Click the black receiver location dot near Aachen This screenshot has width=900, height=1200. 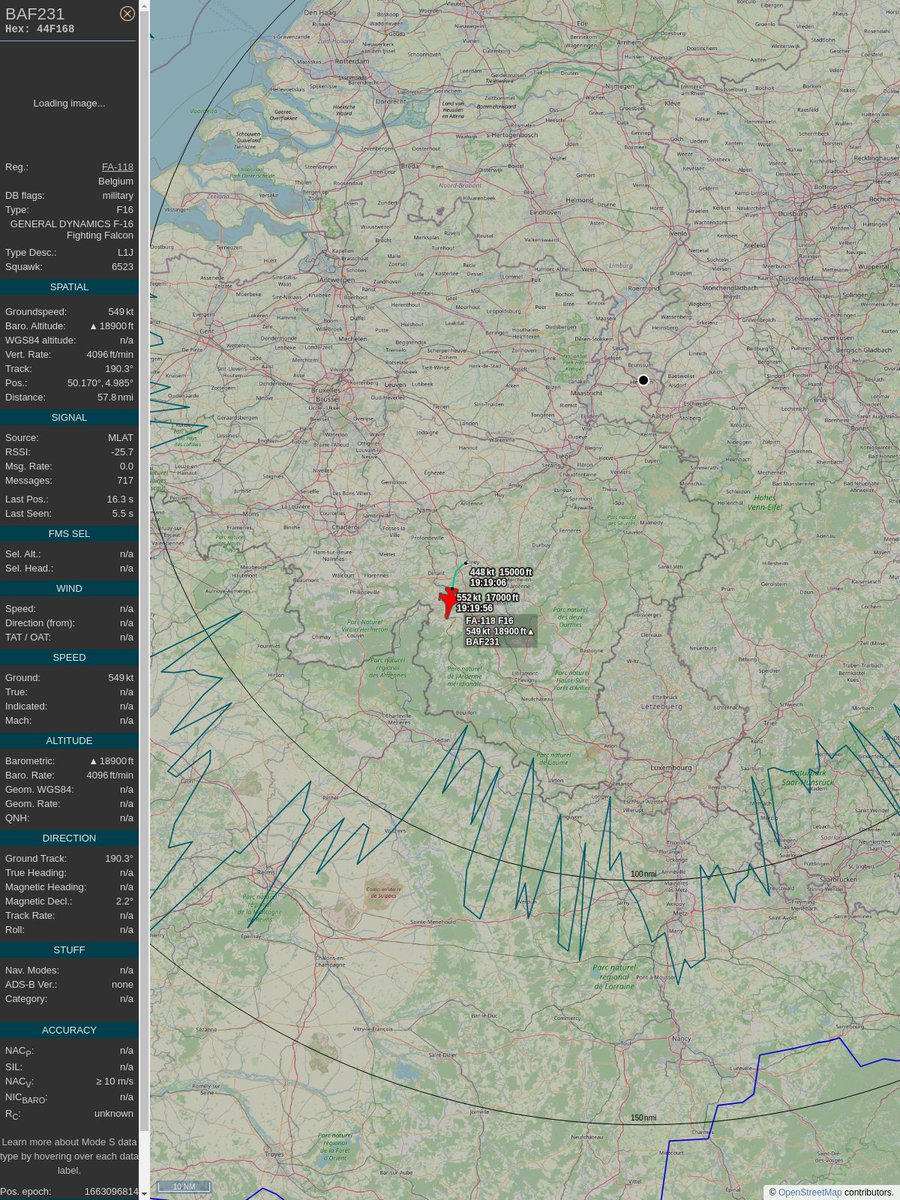pyautogui.click(x=643, y=380)
